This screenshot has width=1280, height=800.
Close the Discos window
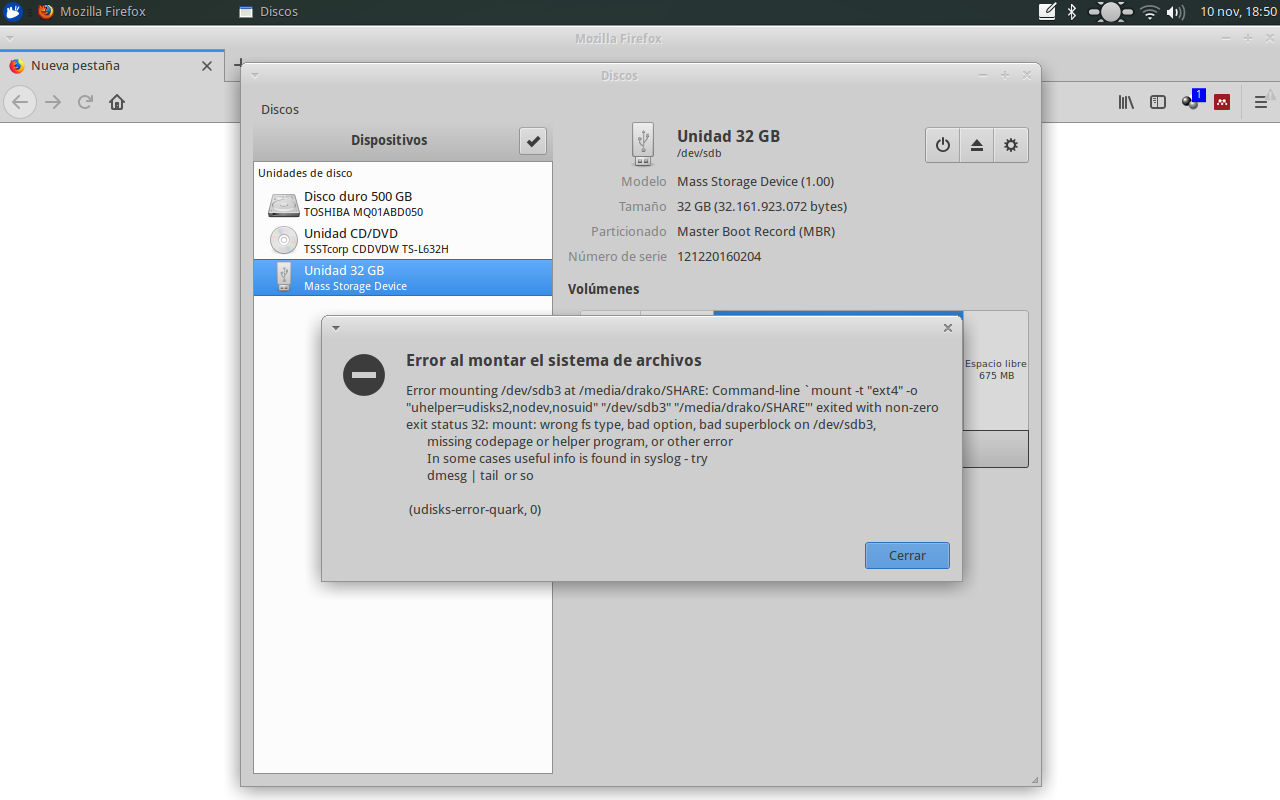1026,75
